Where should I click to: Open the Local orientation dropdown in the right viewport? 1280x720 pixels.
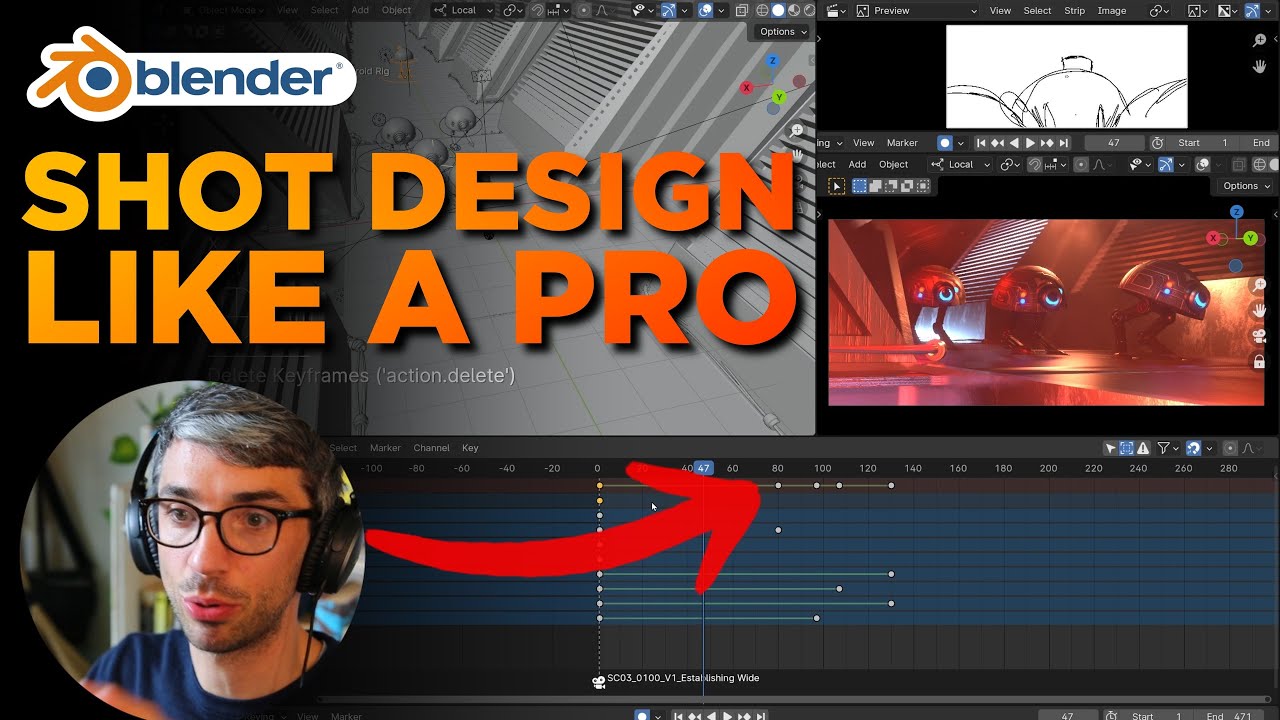coord(960,164)
